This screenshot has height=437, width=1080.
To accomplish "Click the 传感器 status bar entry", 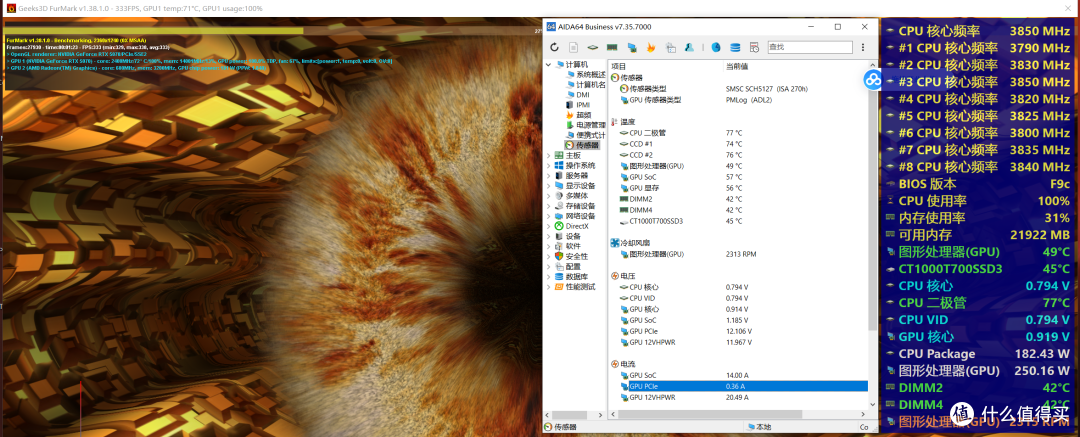I will point(562,427).
